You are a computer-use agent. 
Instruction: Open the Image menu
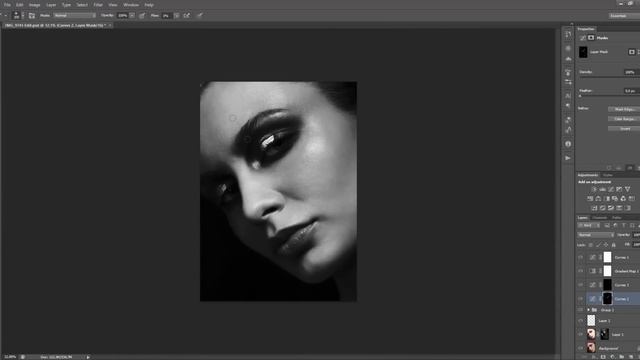35,5
